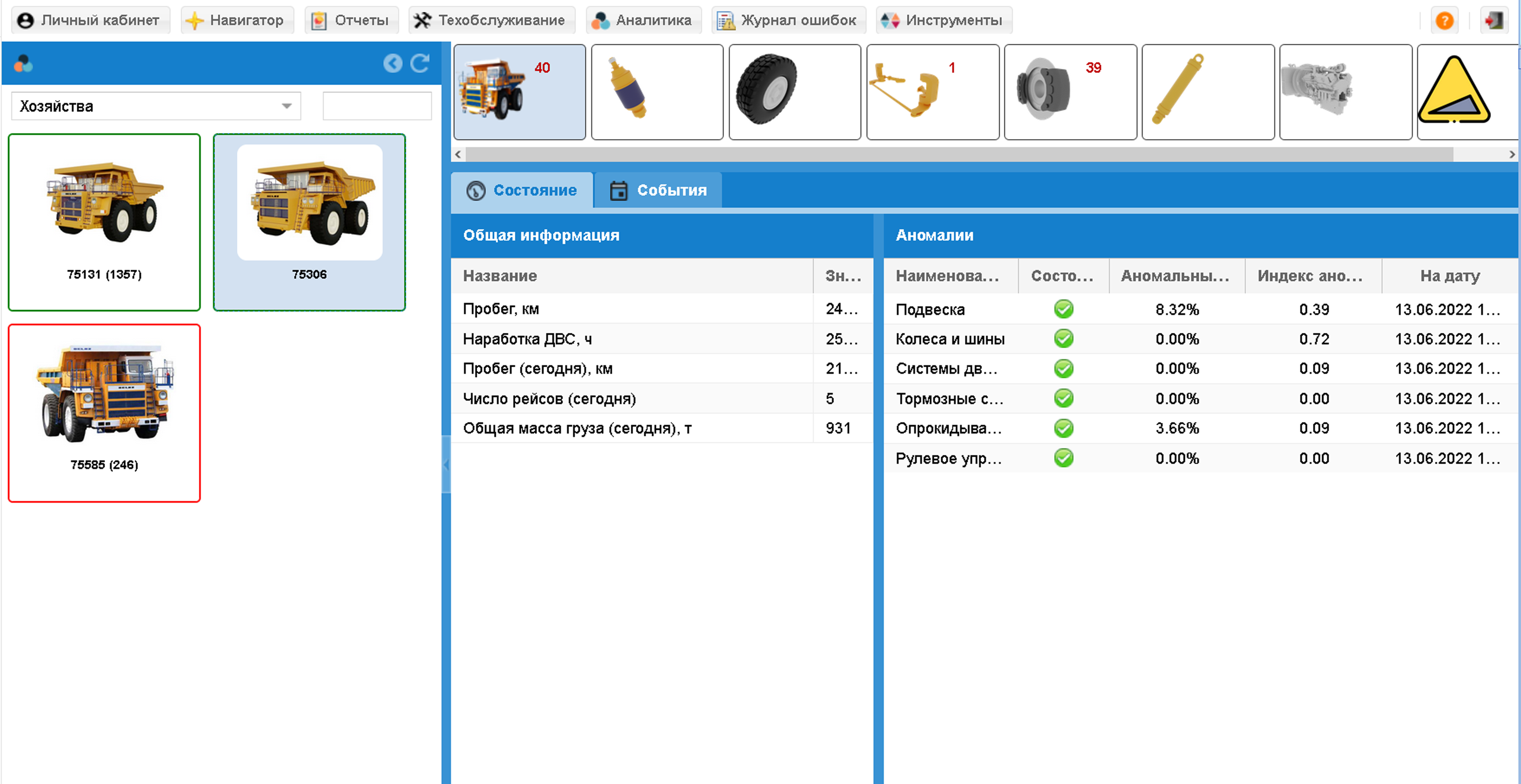Screen dimensions: 1521x784
Task: Sort by Индекс ано... column header
Action: click(x=1313, y=276)
